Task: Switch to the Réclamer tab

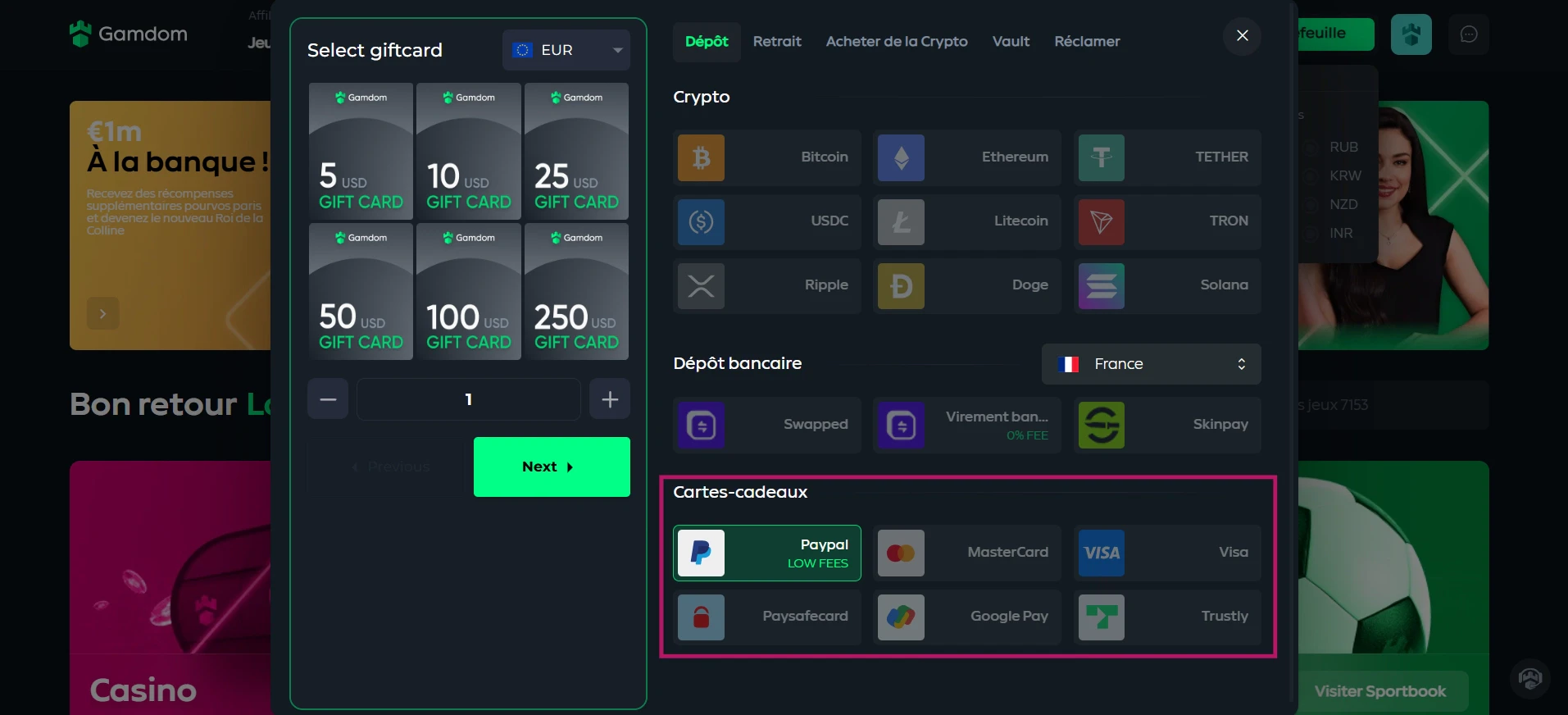Action: pos(1087,42)
